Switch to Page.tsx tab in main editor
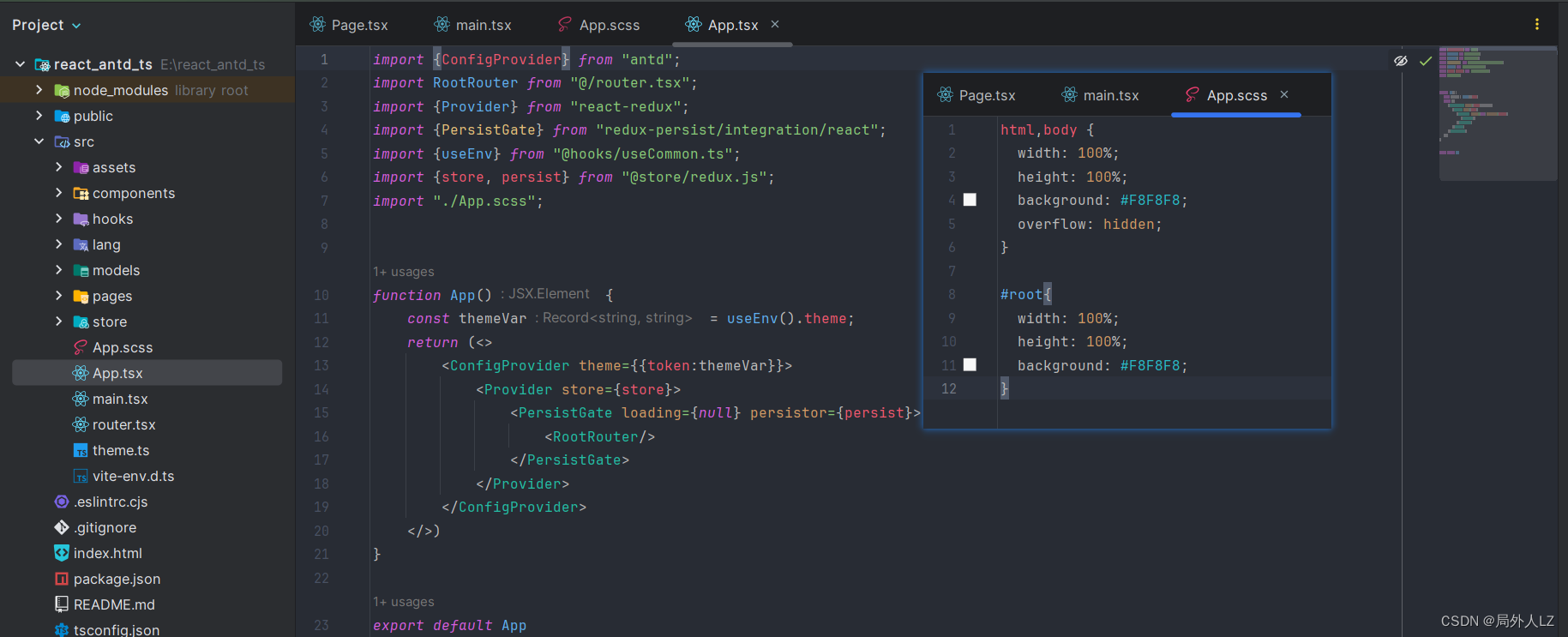 pos(349,25)
